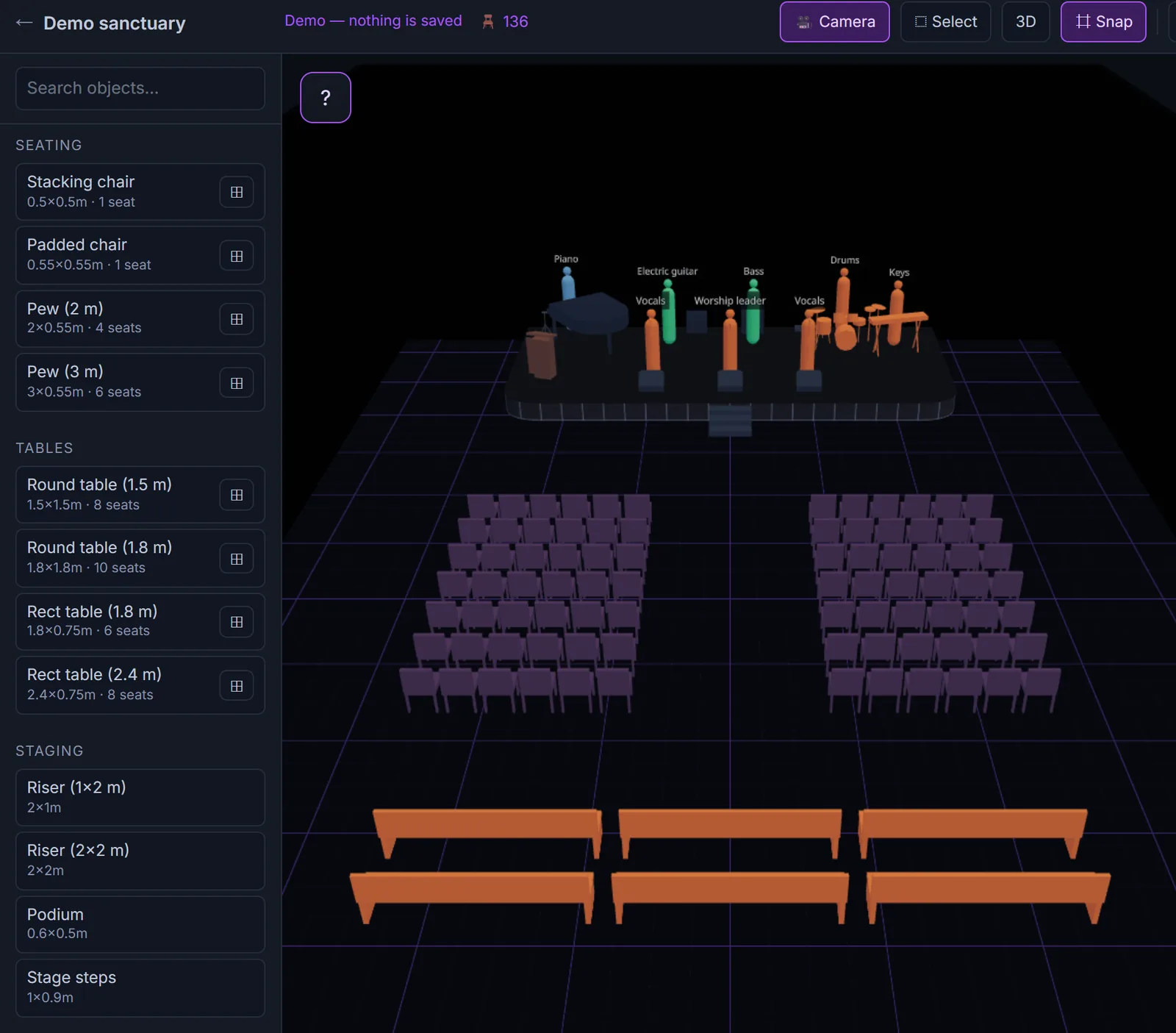The image size is (1176, 1033).
Task: Select Rect table (1.8 m) object
Action: point(140,622)
